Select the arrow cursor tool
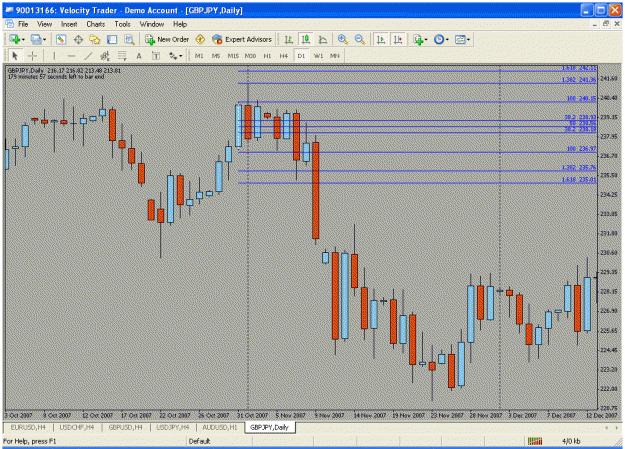This screenshot has width=625, height=449. pos(15,56)
